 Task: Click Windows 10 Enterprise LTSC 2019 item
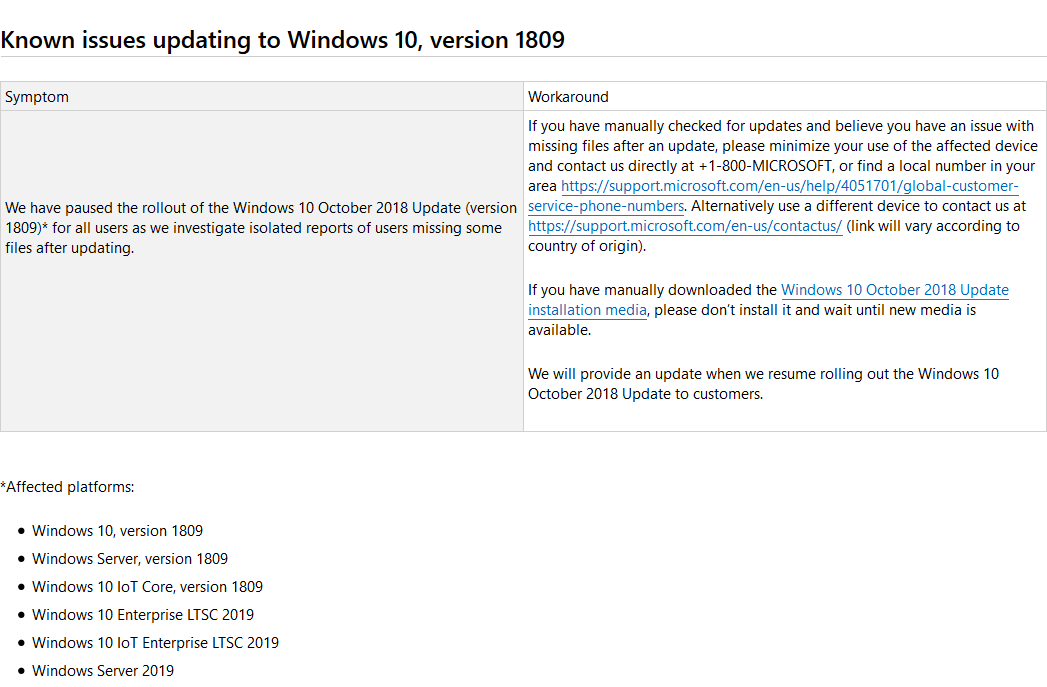(143, 616)
